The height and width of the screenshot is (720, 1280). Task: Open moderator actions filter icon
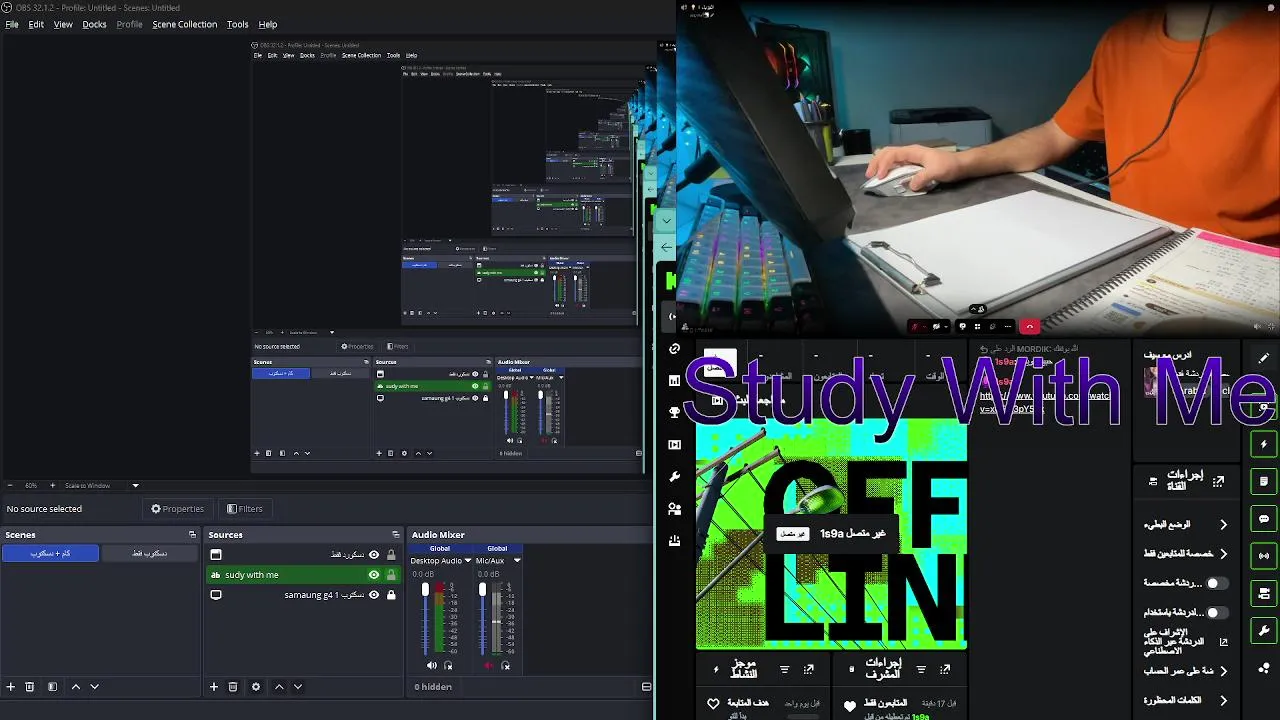tap(921, 670)
